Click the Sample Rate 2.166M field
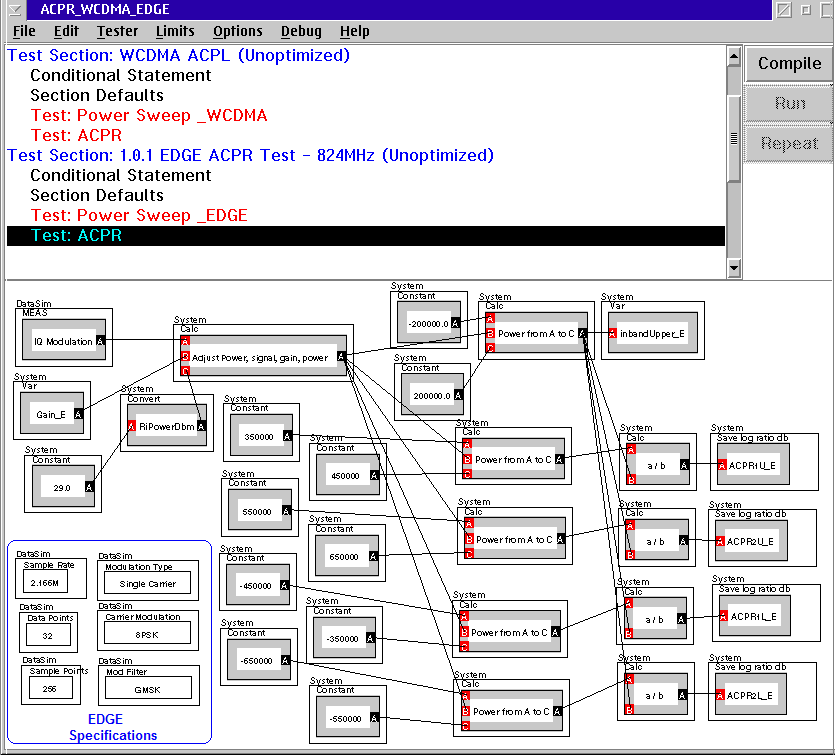836x755 pixels. point(46,582)
